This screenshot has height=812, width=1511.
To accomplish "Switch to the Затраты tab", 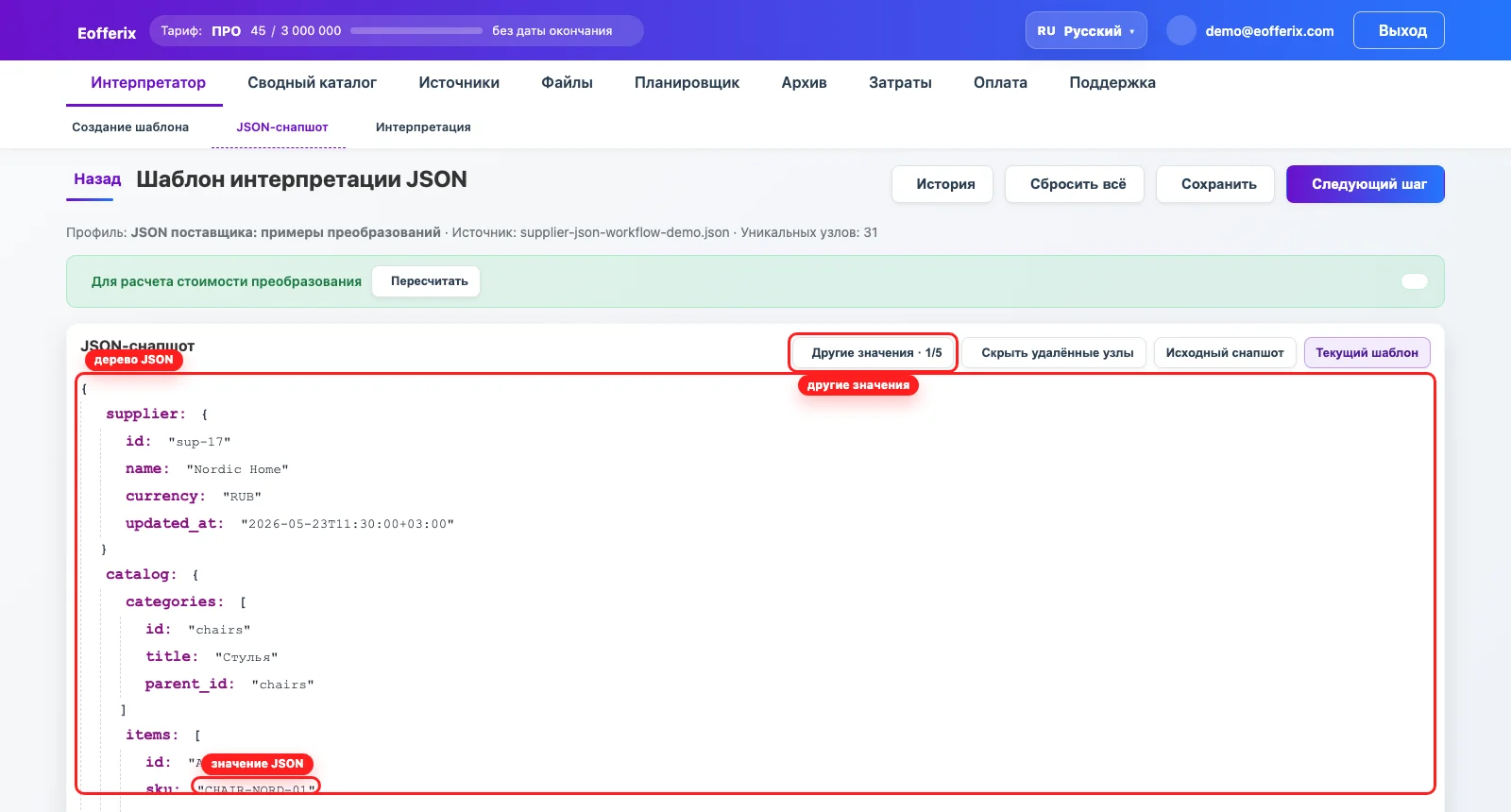I will click(x=900, y=82).
